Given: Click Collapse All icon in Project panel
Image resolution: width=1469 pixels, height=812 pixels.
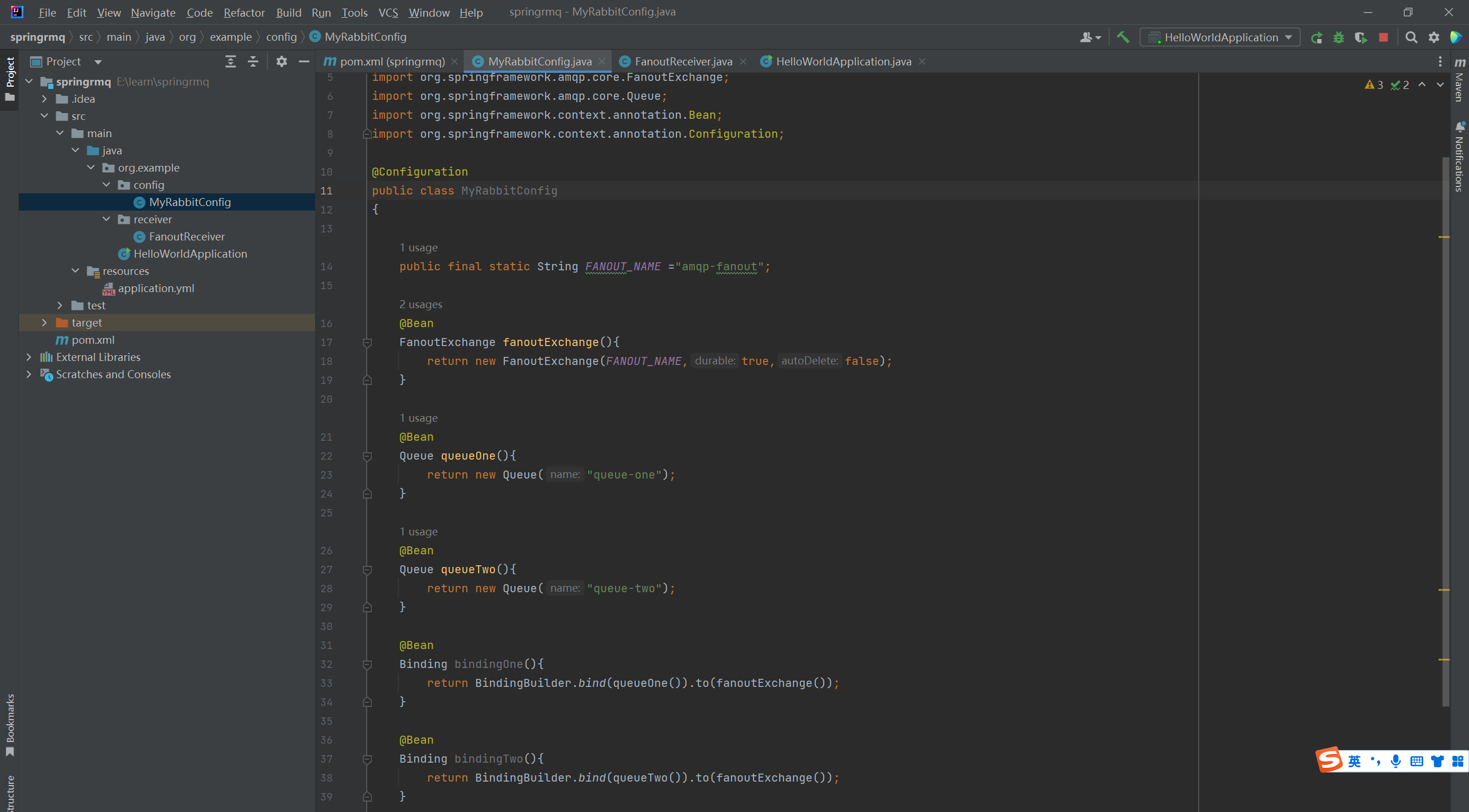Looking at the screenshot, I should click(253, 61).
